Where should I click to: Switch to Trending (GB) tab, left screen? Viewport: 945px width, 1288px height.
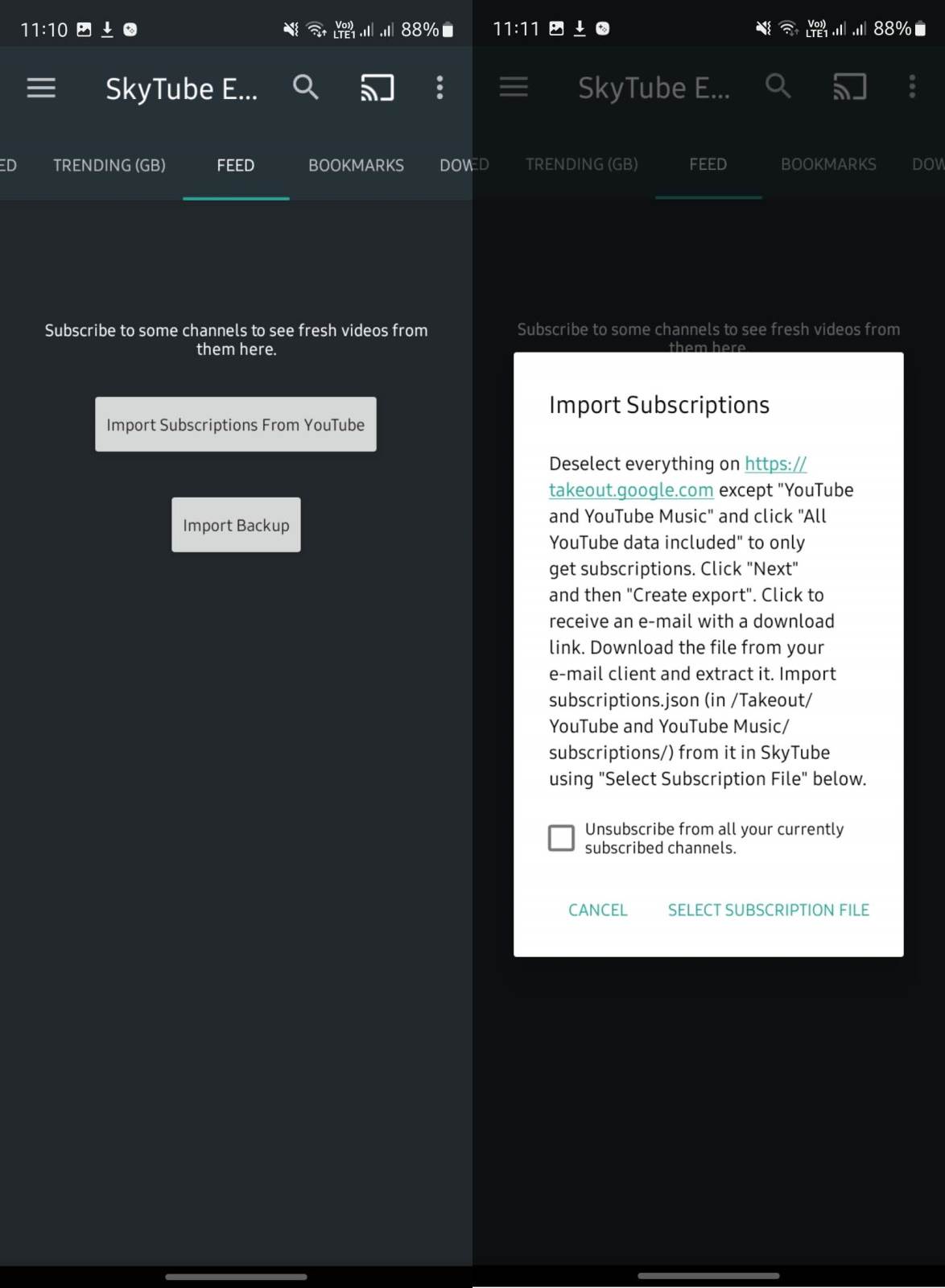109,166
